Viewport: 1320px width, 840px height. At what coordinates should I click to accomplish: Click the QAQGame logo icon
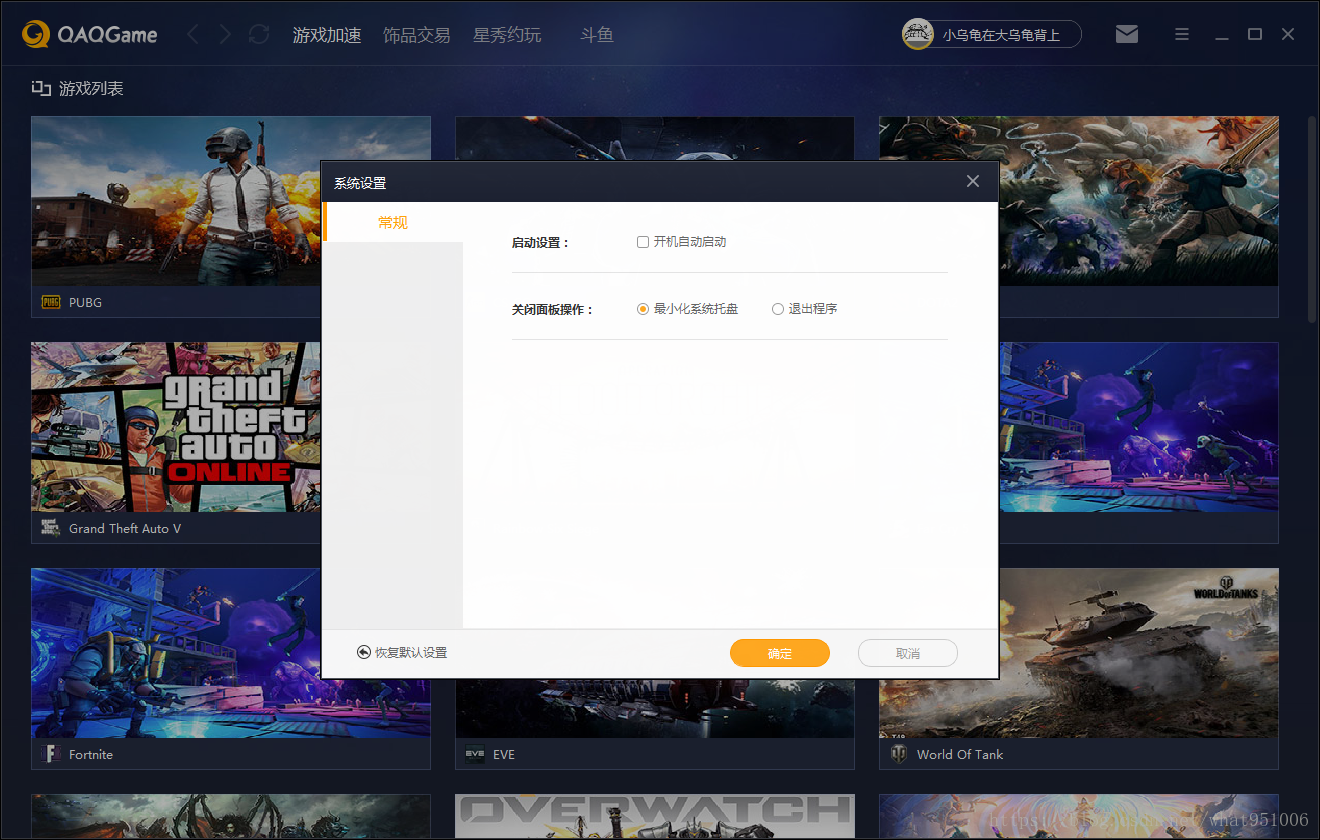click(x=36, y=35)
